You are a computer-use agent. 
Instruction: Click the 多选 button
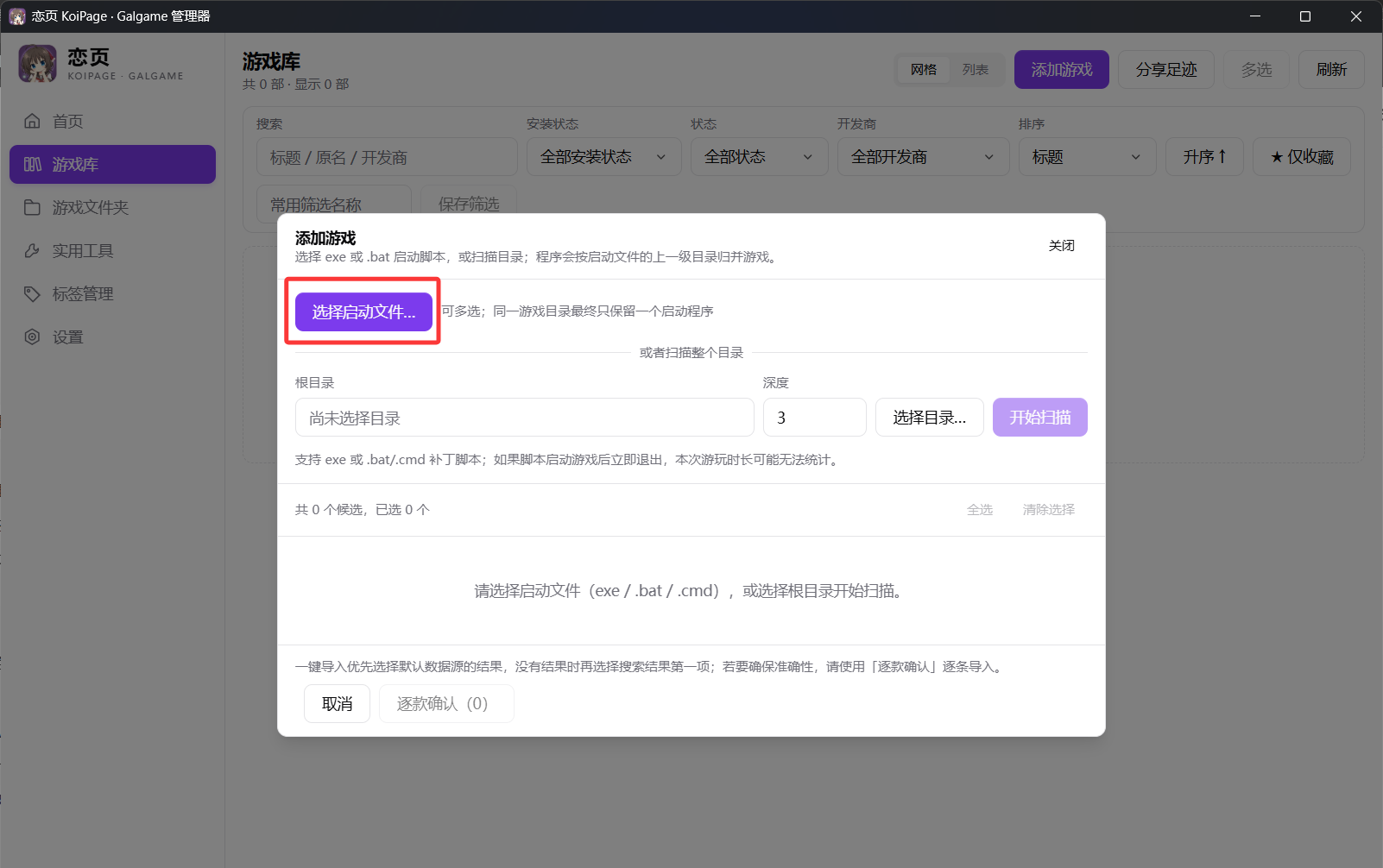[1256, 69]
